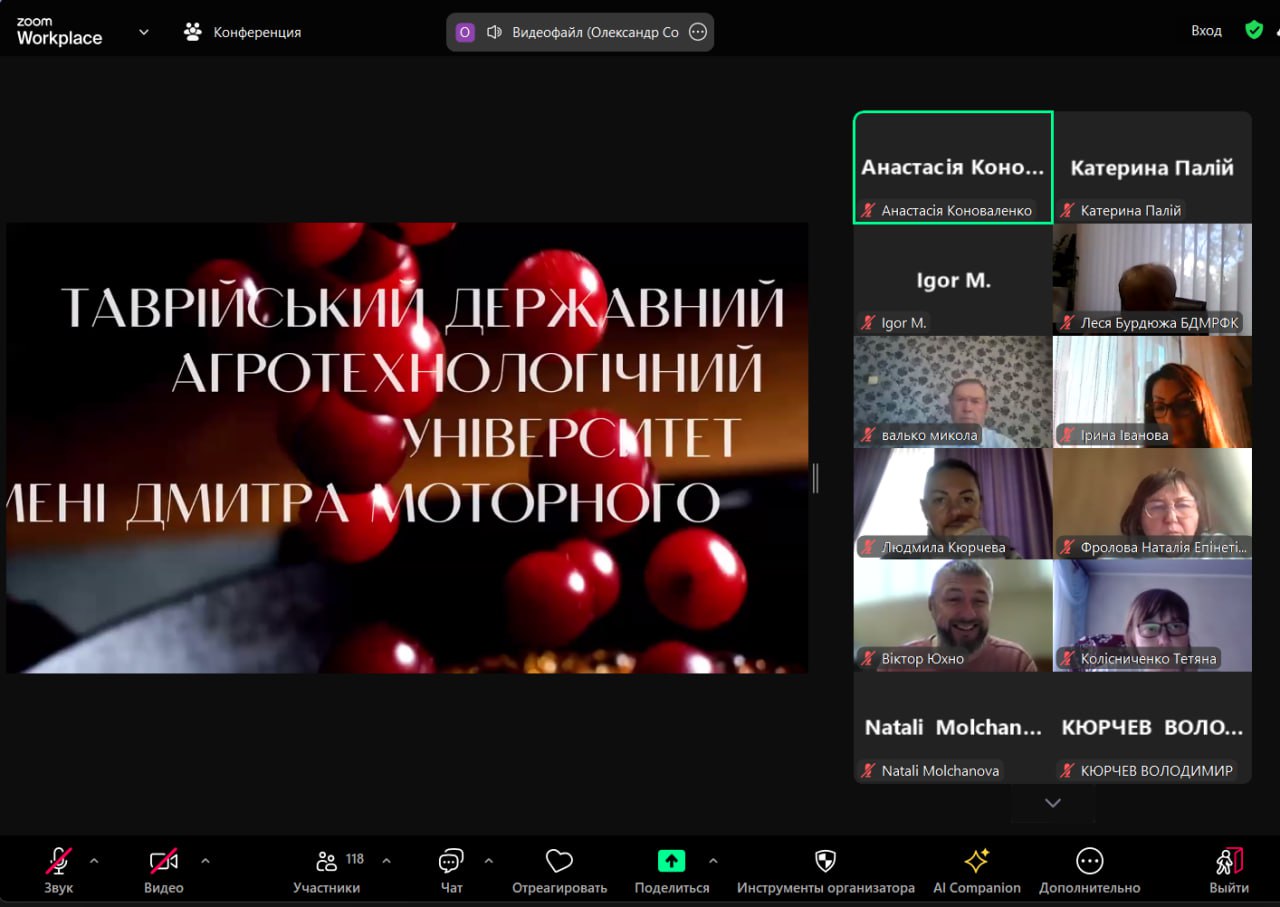
Task: Show next participants with the down chevron
Action: (1052, 802)
